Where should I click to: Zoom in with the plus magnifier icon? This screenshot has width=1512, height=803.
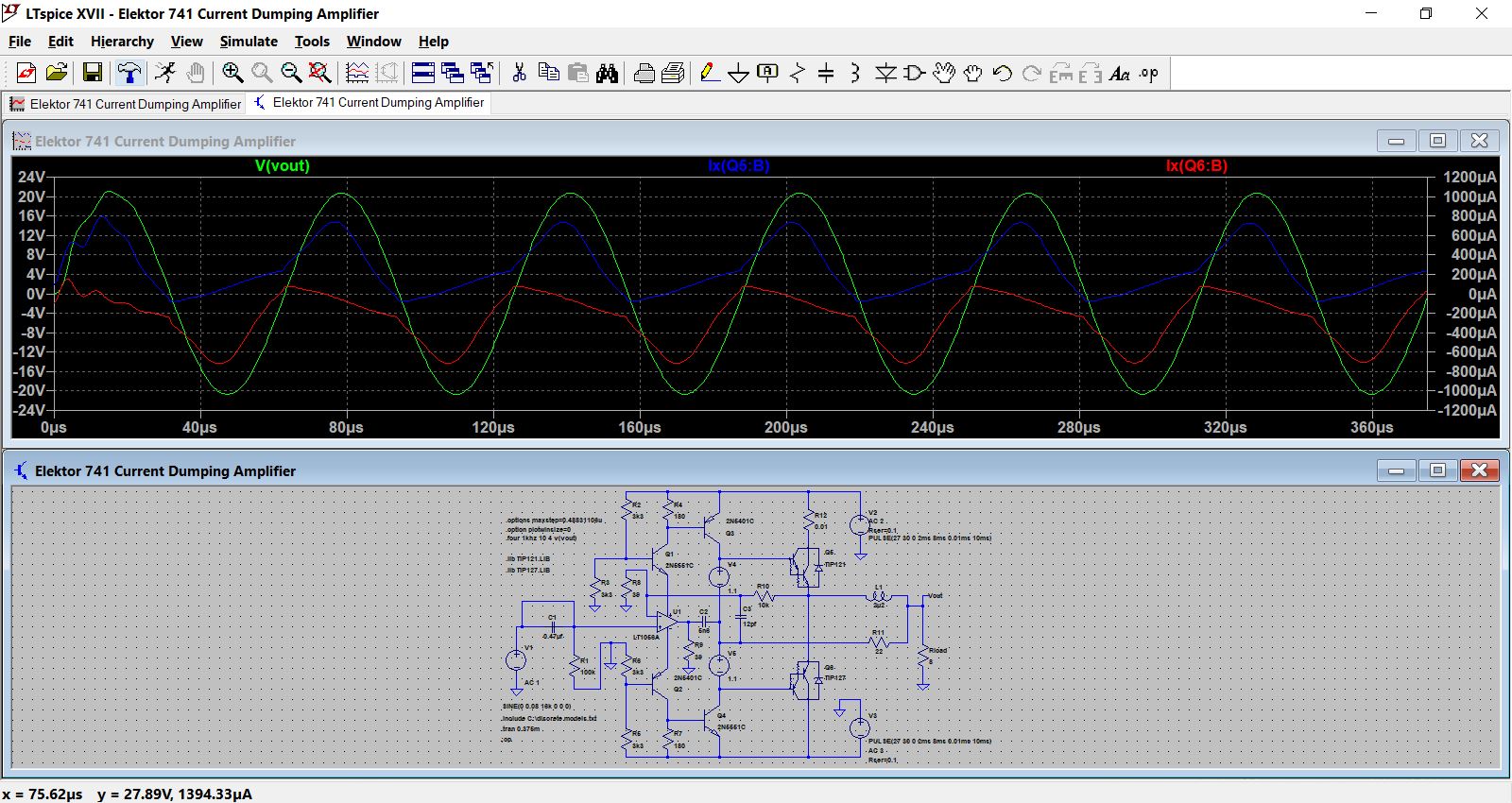[232, 73]
